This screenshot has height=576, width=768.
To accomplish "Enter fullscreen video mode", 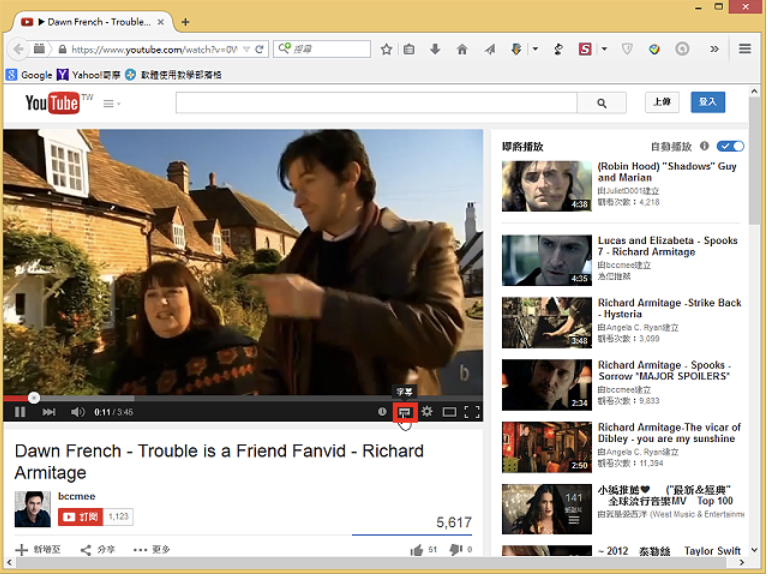I will pyautogui.click(x=472, y=412).
